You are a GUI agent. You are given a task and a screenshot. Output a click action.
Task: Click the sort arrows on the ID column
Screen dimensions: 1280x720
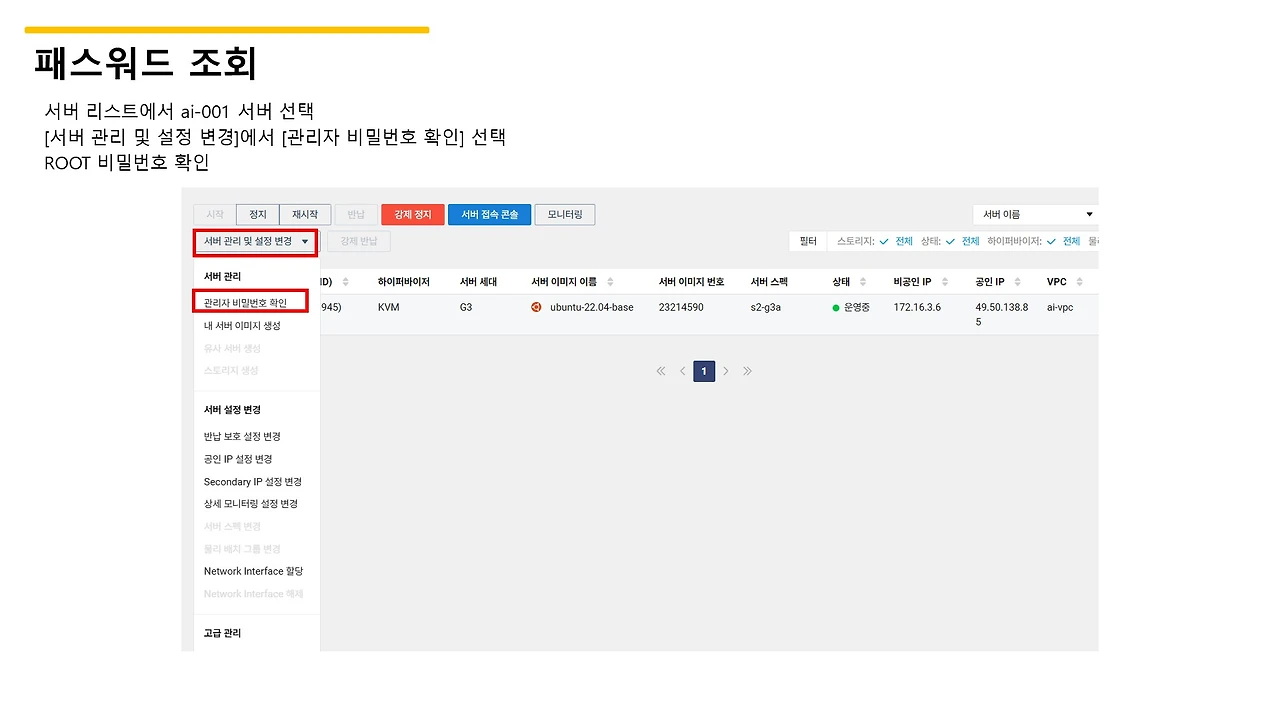(346, 281)
